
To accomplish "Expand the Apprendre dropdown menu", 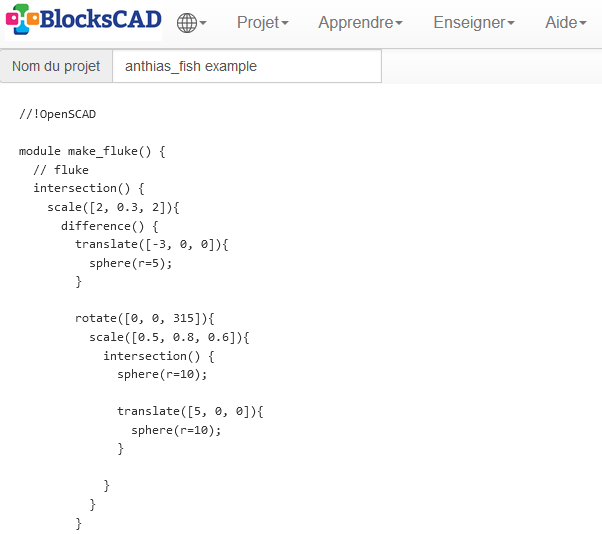I will pyautogui.click(x=360, y=23).
